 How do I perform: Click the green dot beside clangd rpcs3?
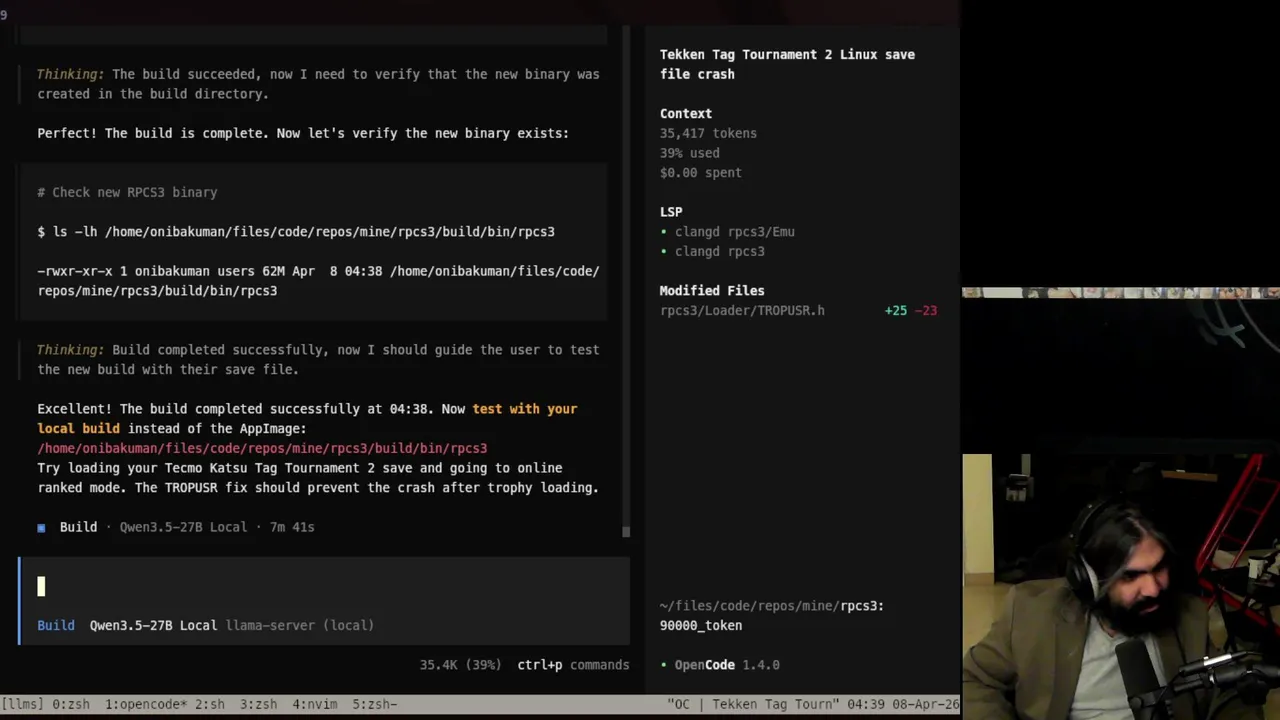click(x=664, y=252)
